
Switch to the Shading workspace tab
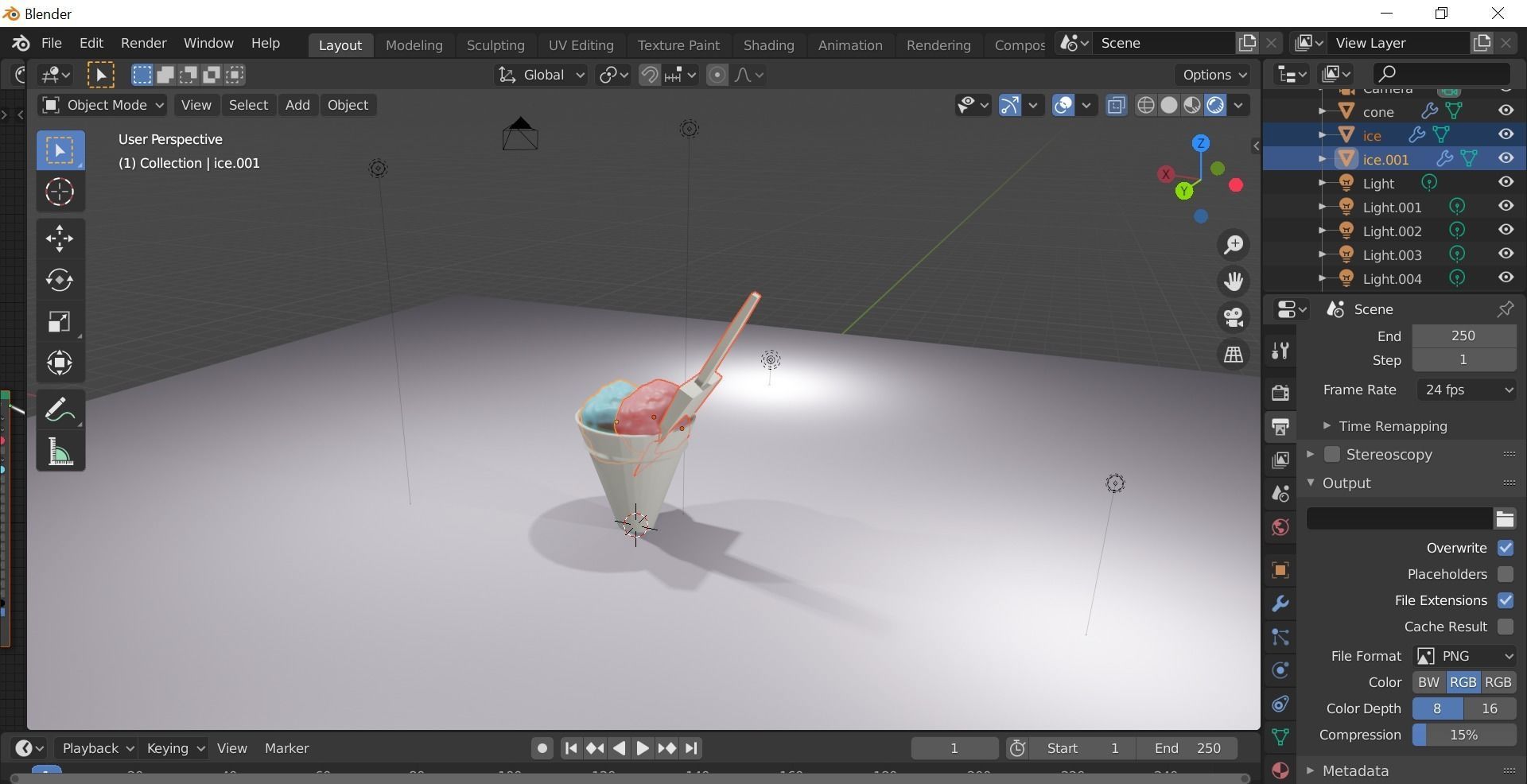[x=768, y=45]
